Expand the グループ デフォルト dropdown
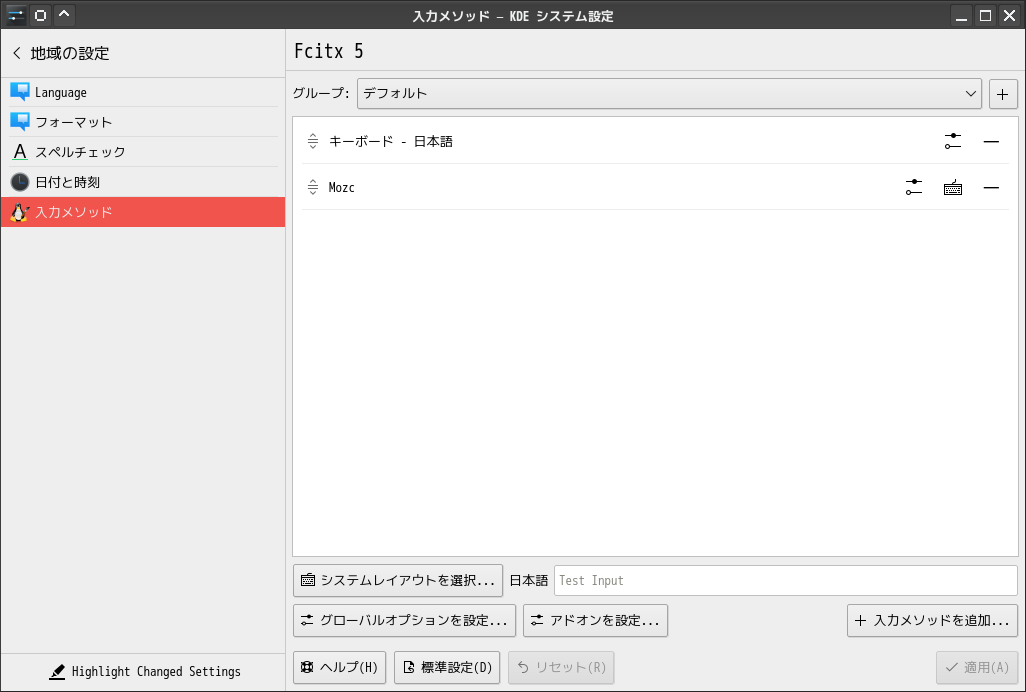Viewport: 1026px width, 692px height. tap(669, 94)
